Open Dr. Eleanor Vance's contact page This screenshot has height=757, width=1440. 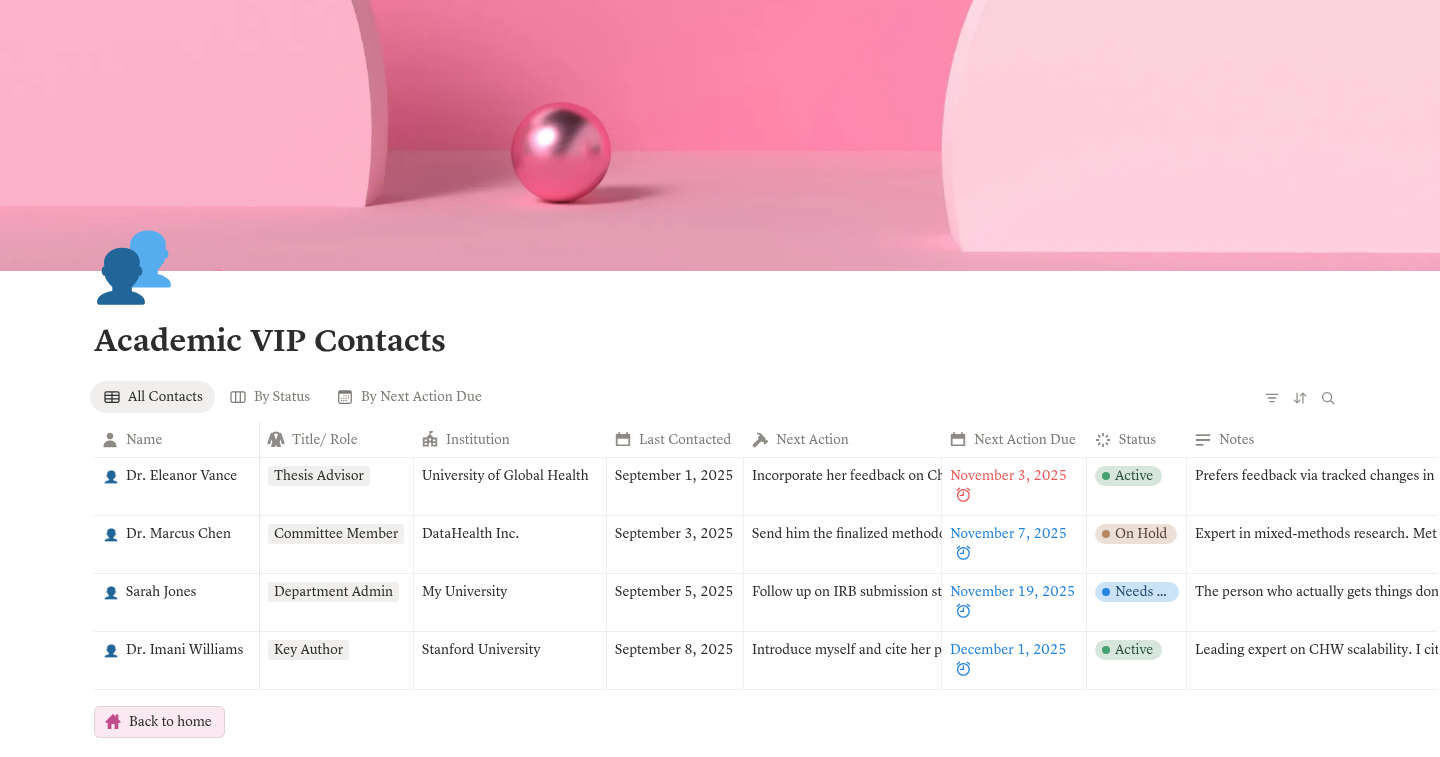[181, 476]
